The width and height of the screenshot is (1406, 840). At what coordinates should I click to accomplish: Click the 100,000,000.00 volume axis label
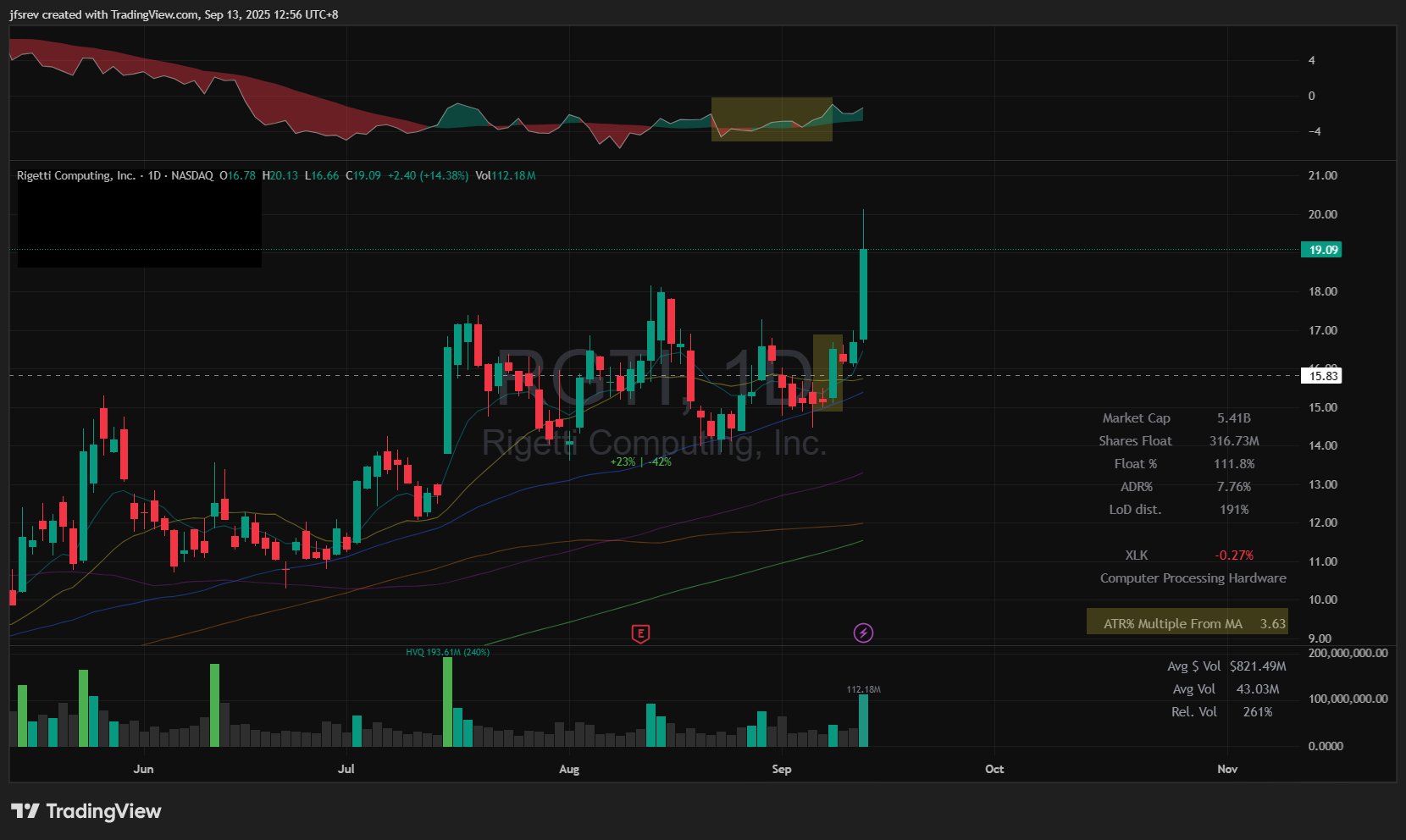point(1348,699)
